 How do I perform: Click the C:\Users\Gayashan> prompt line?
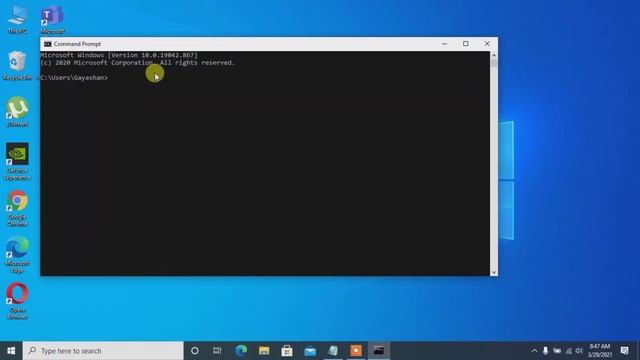coord(74,78)
